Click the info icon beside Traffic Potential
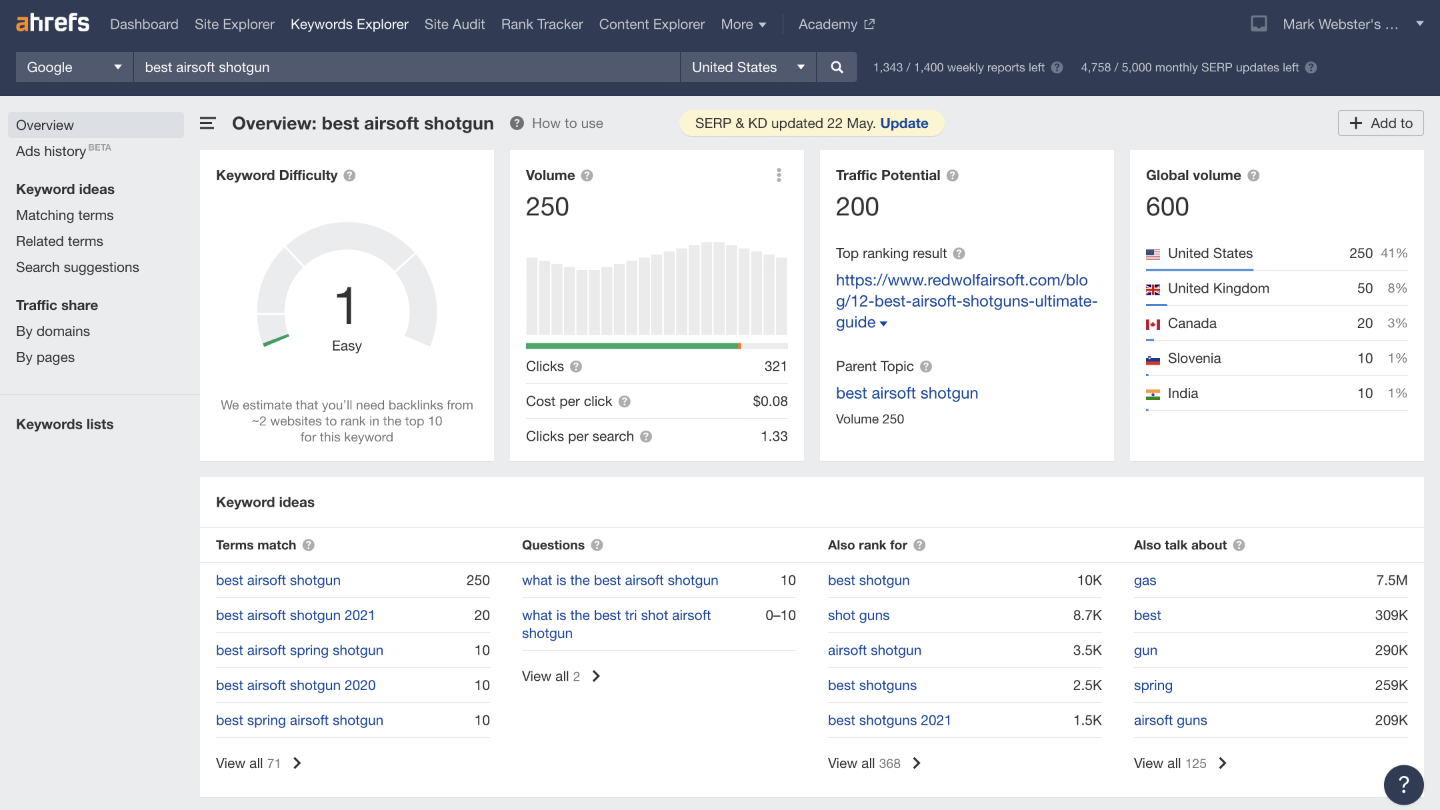1440x810 pixels. coord(953,175)
